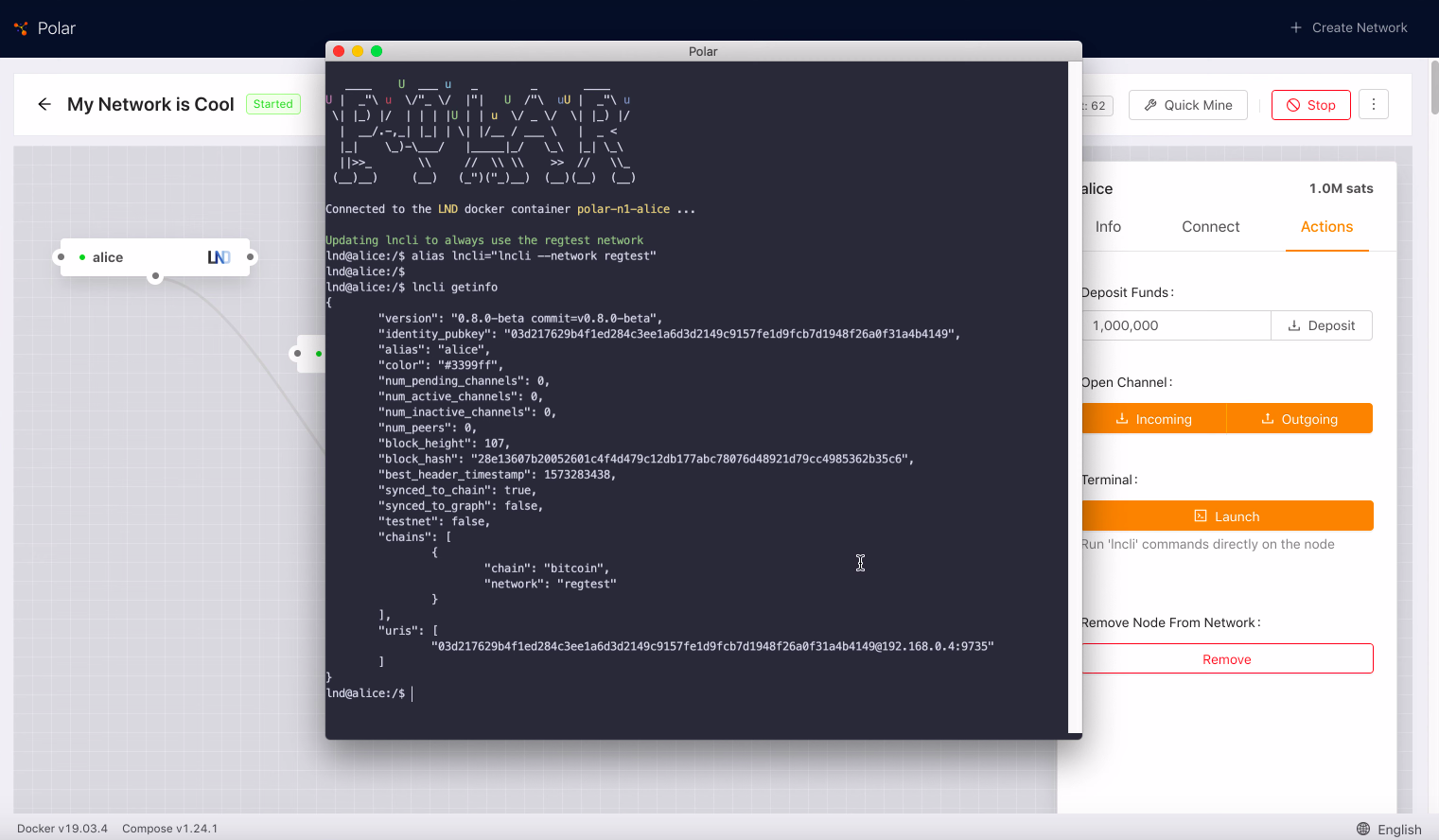Click the Polar app name in header

(57, 28)
